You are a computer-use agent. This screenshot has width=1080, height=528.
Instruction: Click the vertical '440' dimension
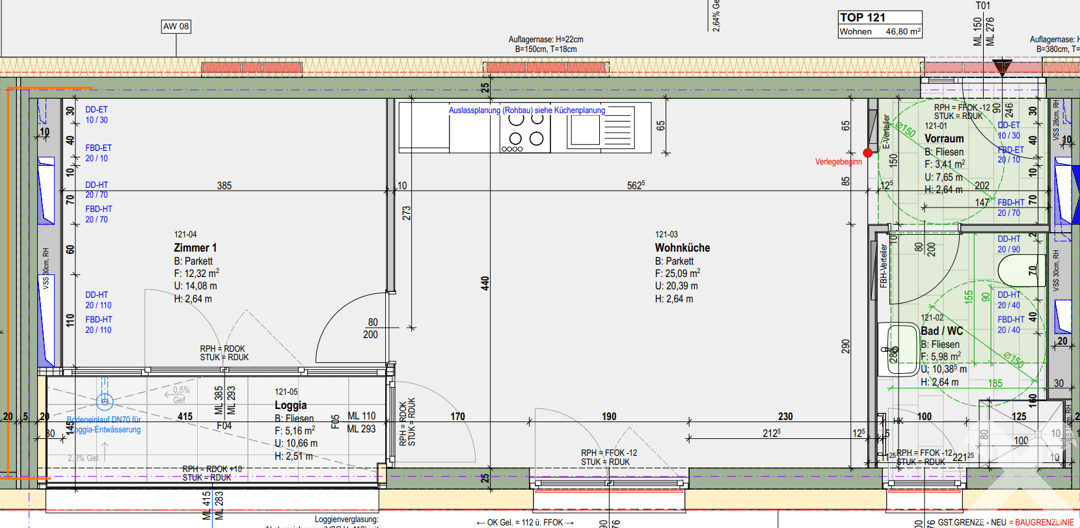pyautogui.click(x=485, y=282)
